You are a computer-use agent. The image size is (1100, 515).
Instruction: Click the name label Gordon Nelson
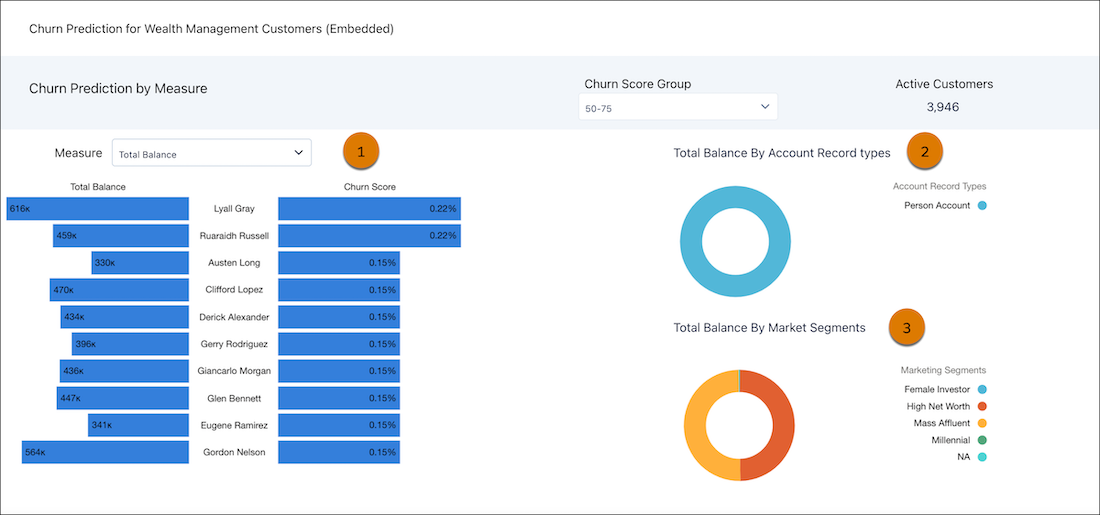click(x=234, y=452)
